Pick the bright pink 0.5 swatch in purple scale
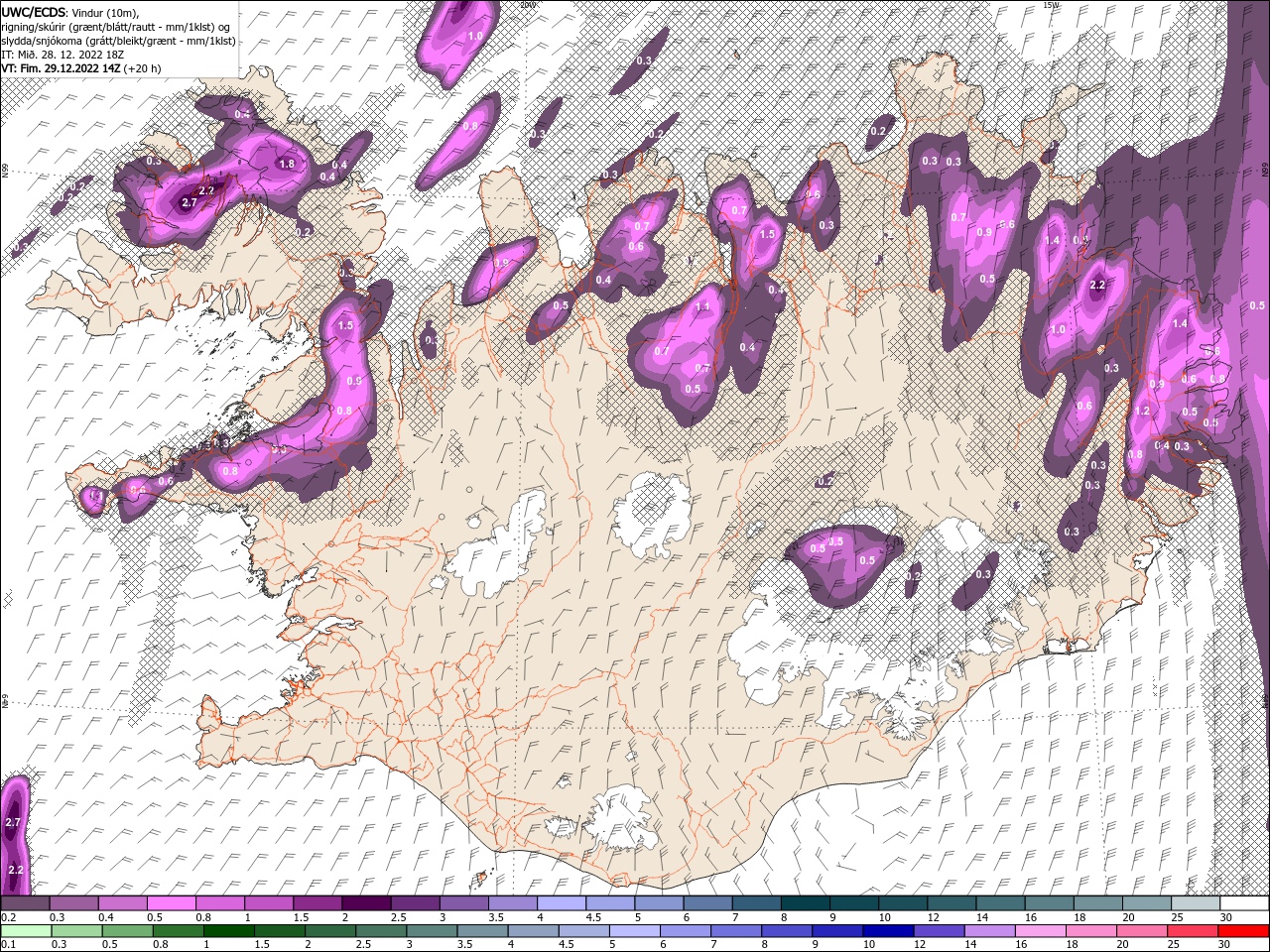 [x=171, y=903]
